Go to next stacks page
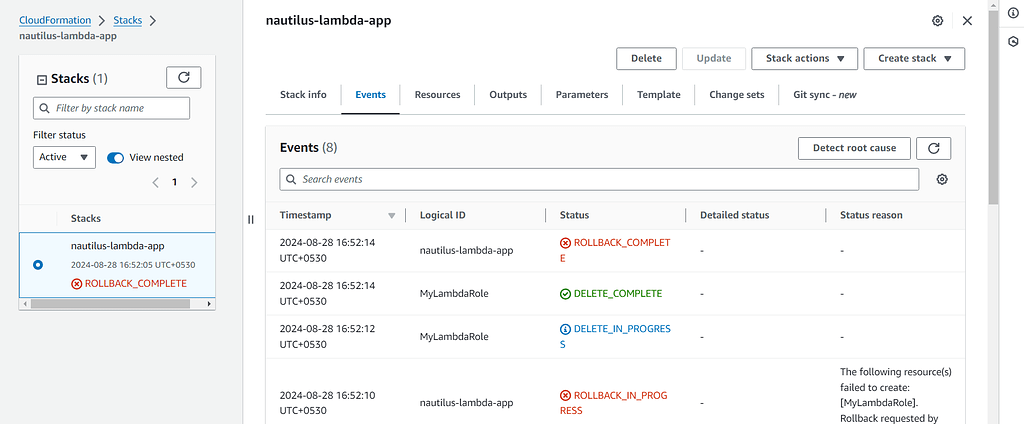 (194, 183)
